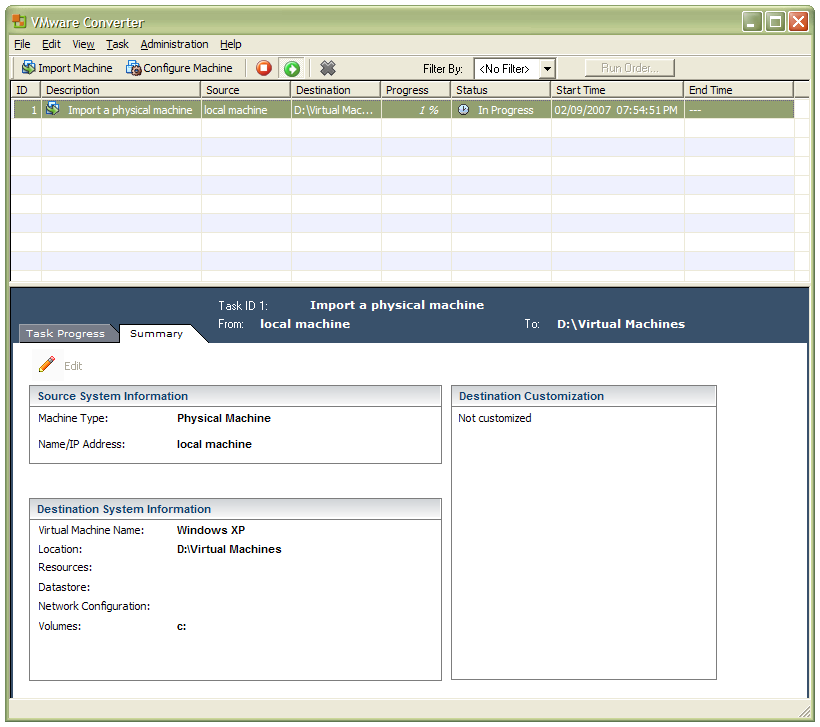This screenshot has height=727, width=820.
Task: Open the View menu
Action: pos(83,44)
